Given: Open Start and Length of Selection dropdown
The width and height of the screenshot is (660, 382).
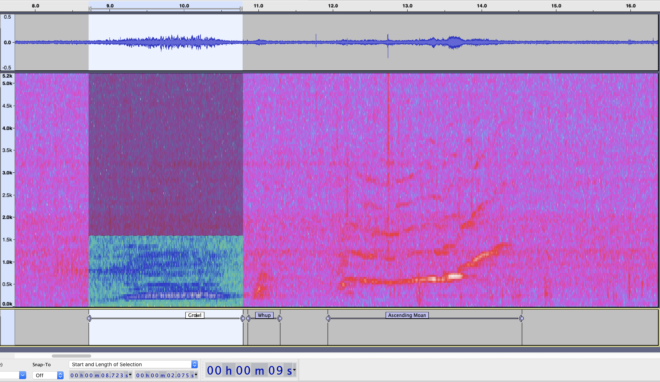Looking at the screenshot, I should 133,364.
